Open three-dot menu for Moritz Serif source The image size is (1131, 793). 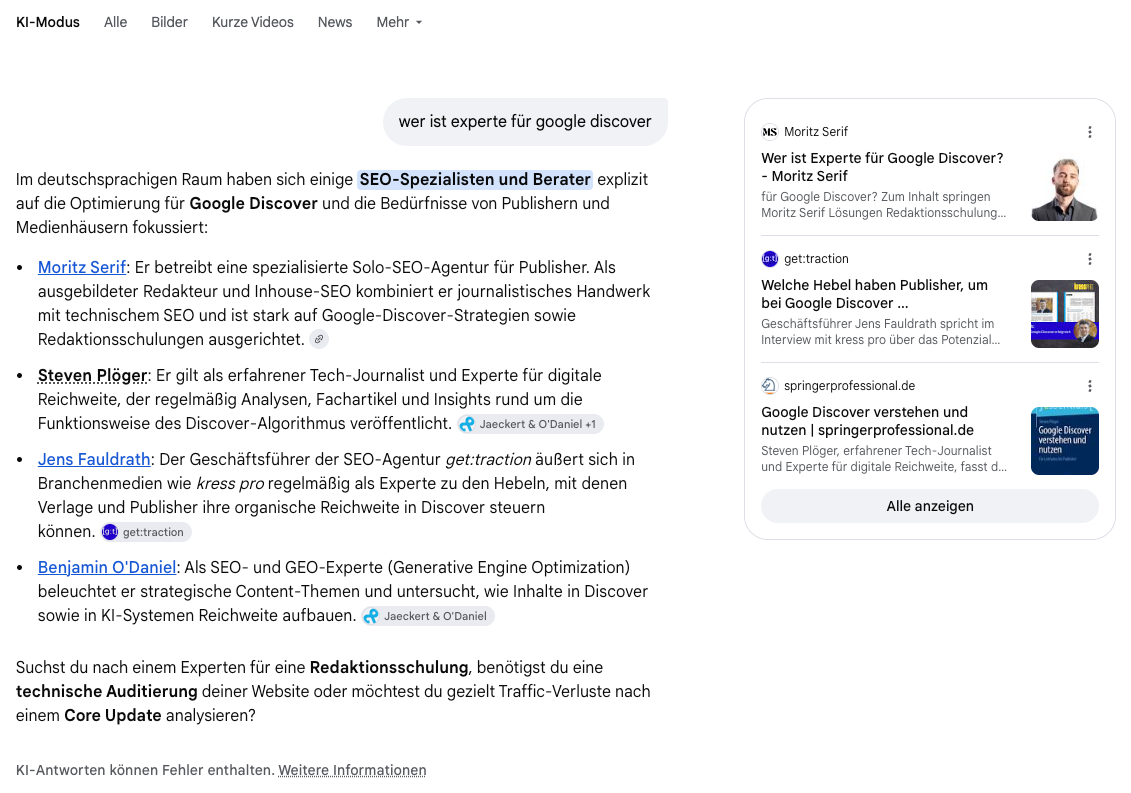[1090, 132]
